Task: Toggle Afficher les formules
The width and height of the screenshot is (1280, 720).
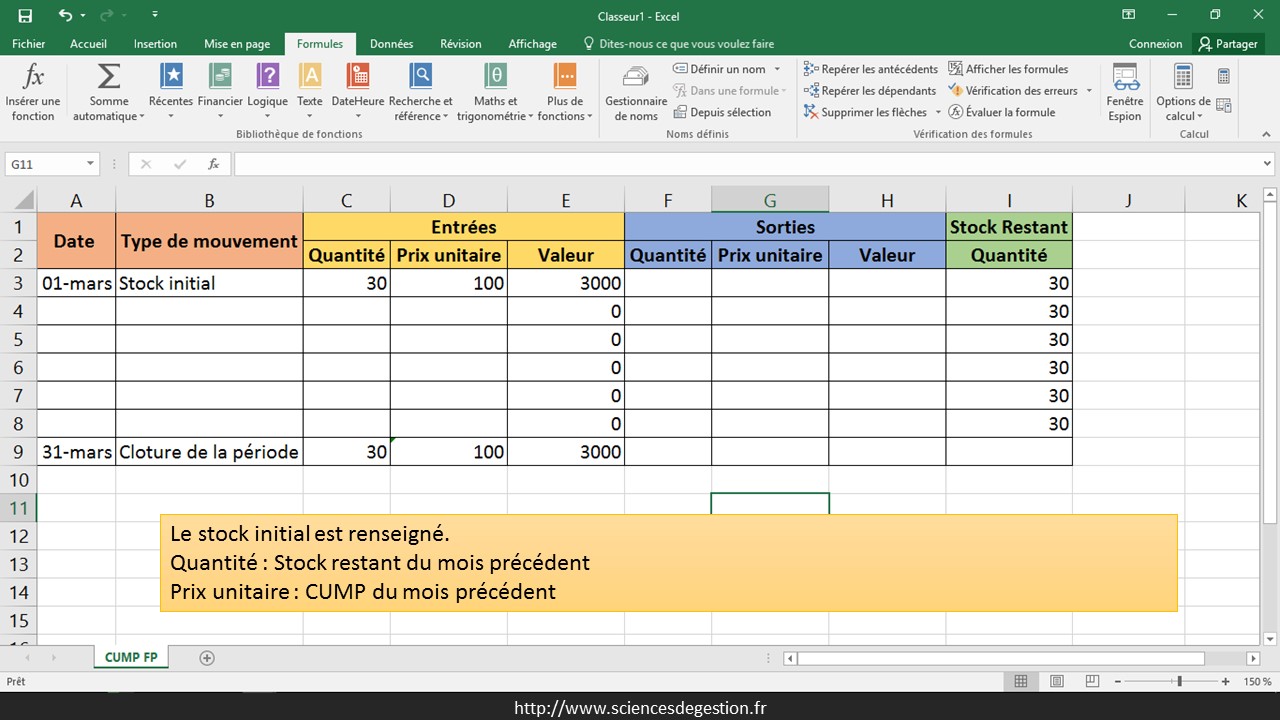Action: (1008, 69)
